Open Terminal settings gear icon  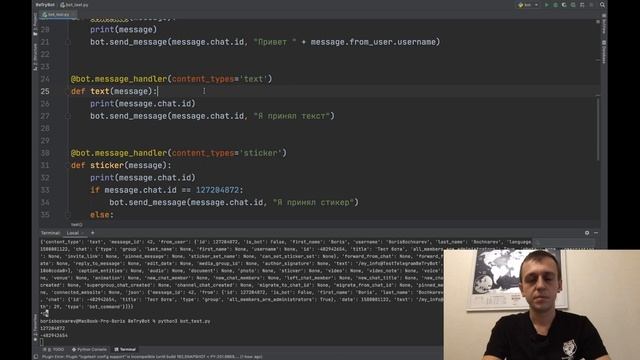click(x=587, y=233)
